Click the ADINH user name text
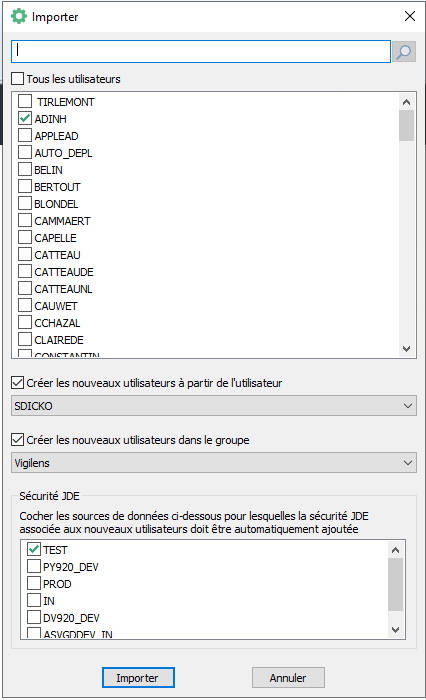The image size is (426, 700). 50,119
